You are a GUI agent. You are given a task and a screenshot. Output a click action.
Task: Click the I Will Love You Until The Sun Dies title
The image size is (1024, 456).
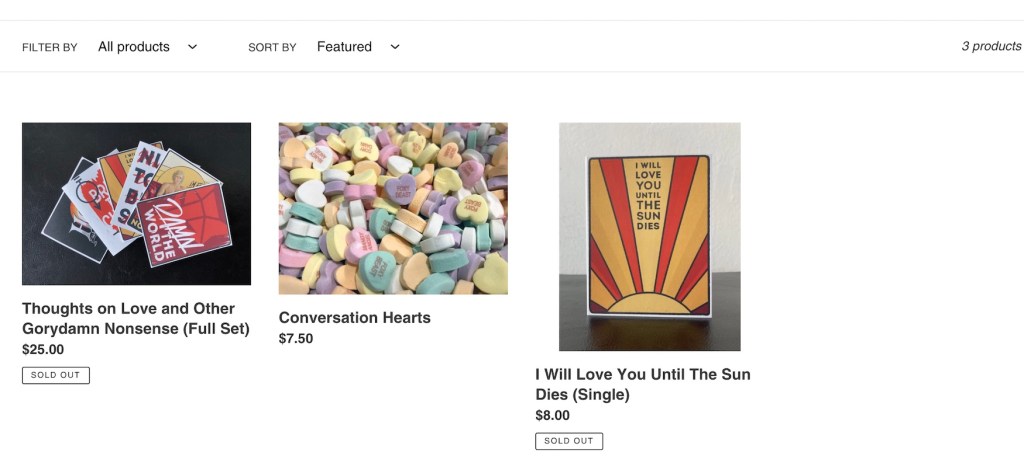pos(642,384)
